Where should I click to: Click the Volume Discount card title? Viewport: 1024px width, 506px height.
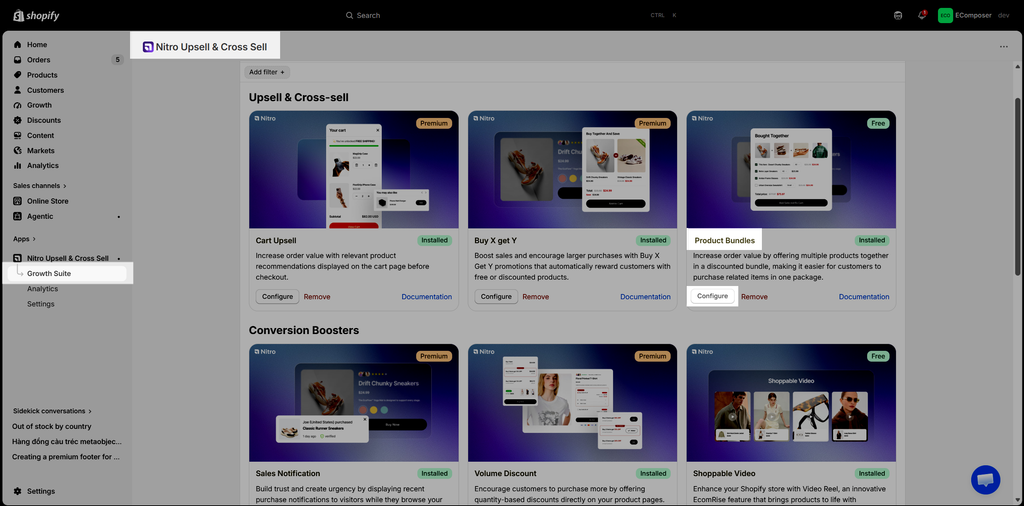(x=505, y=473)
